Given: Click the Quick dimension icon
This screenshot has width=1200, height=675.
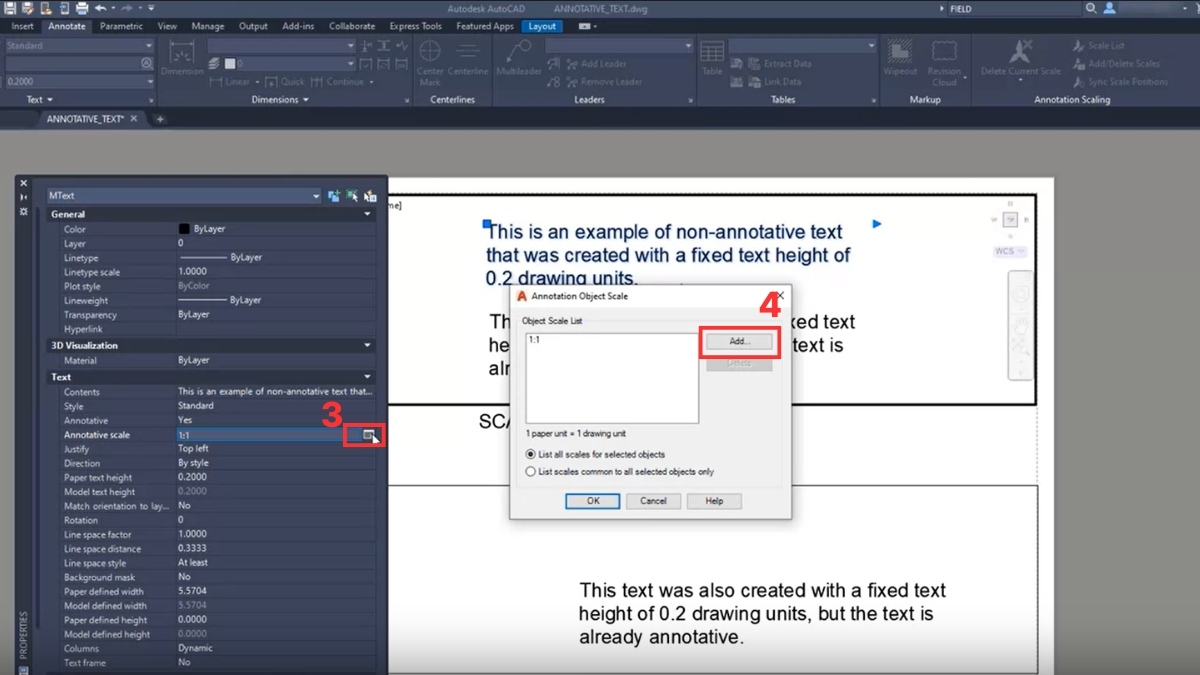Looking at the screenshot, I should 271,82.
